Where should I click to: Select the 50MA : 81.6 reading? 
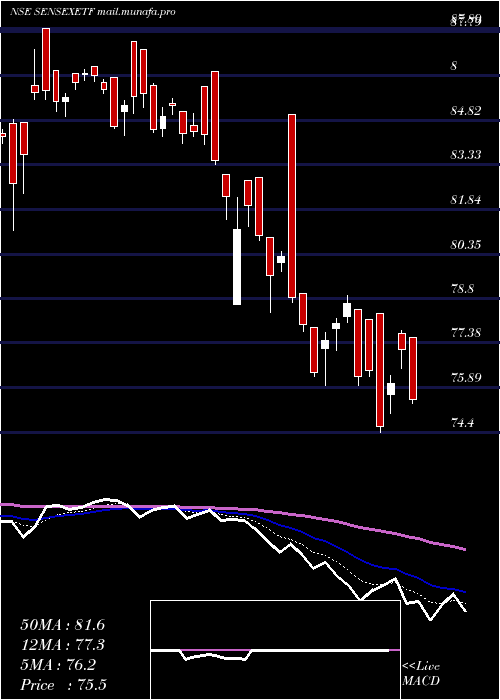pyautogui.click(x=62, y=625)
